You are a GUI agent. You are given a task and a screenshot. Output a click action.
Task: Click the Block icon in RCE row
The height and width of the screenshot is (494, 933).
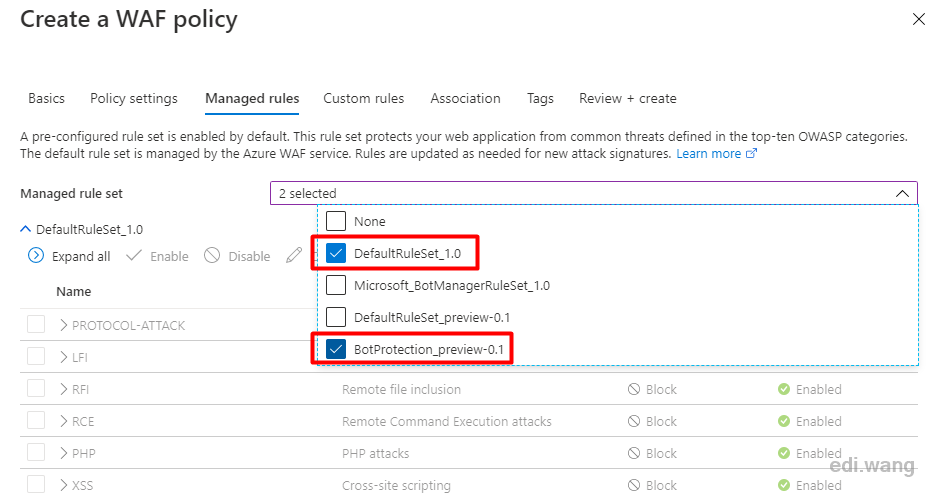634,421
